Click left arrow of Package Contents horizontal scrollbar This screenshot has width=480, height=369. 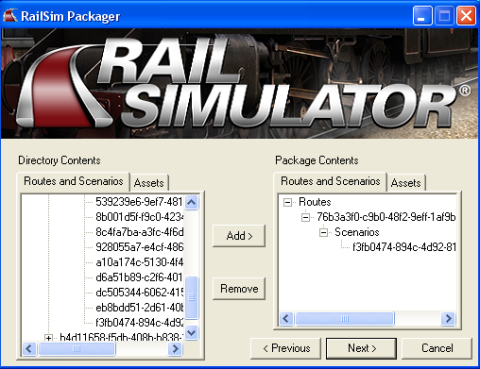[286, 318]
